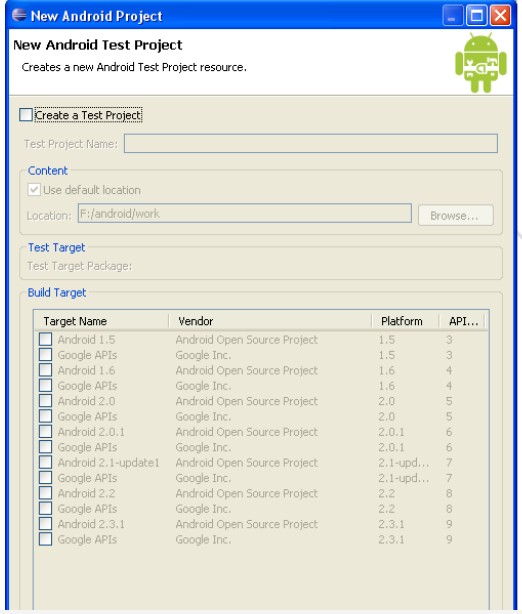Check the Android 1.5 build target
Image resolution: width=522 pixels, height=614 pixels.
[x=45, y=339]
